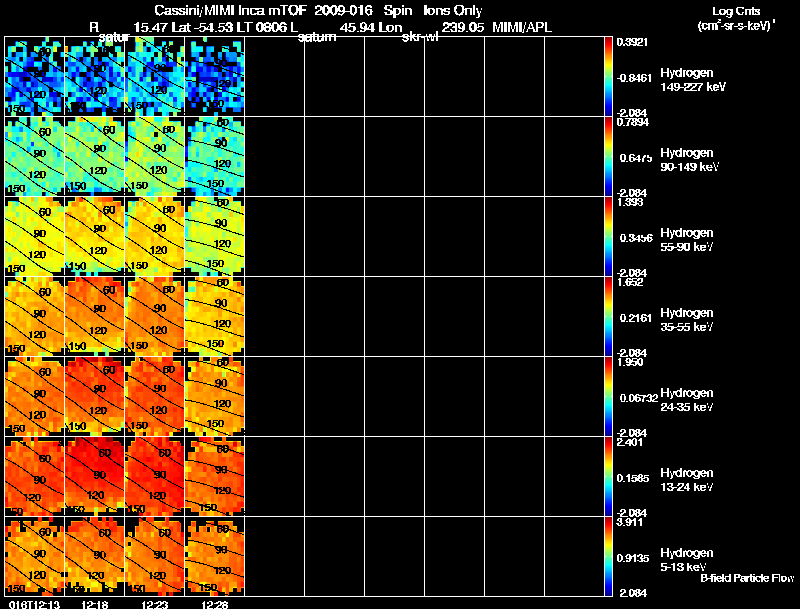Click the colorbar midpoint value '0.06732'
This screenshot has width=800, height=609.
click(x=639, y=398)
